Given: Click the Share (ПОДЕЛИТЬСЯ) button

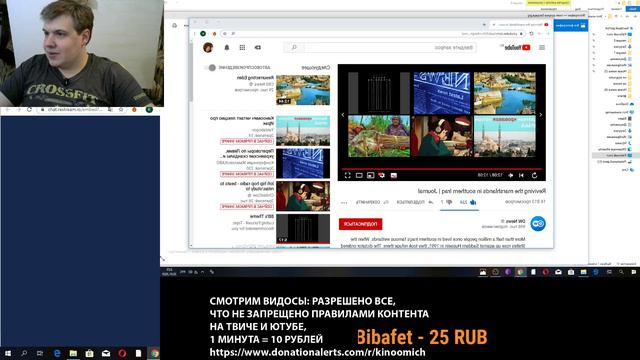Looking at the screenshot, I should point(415,202).
